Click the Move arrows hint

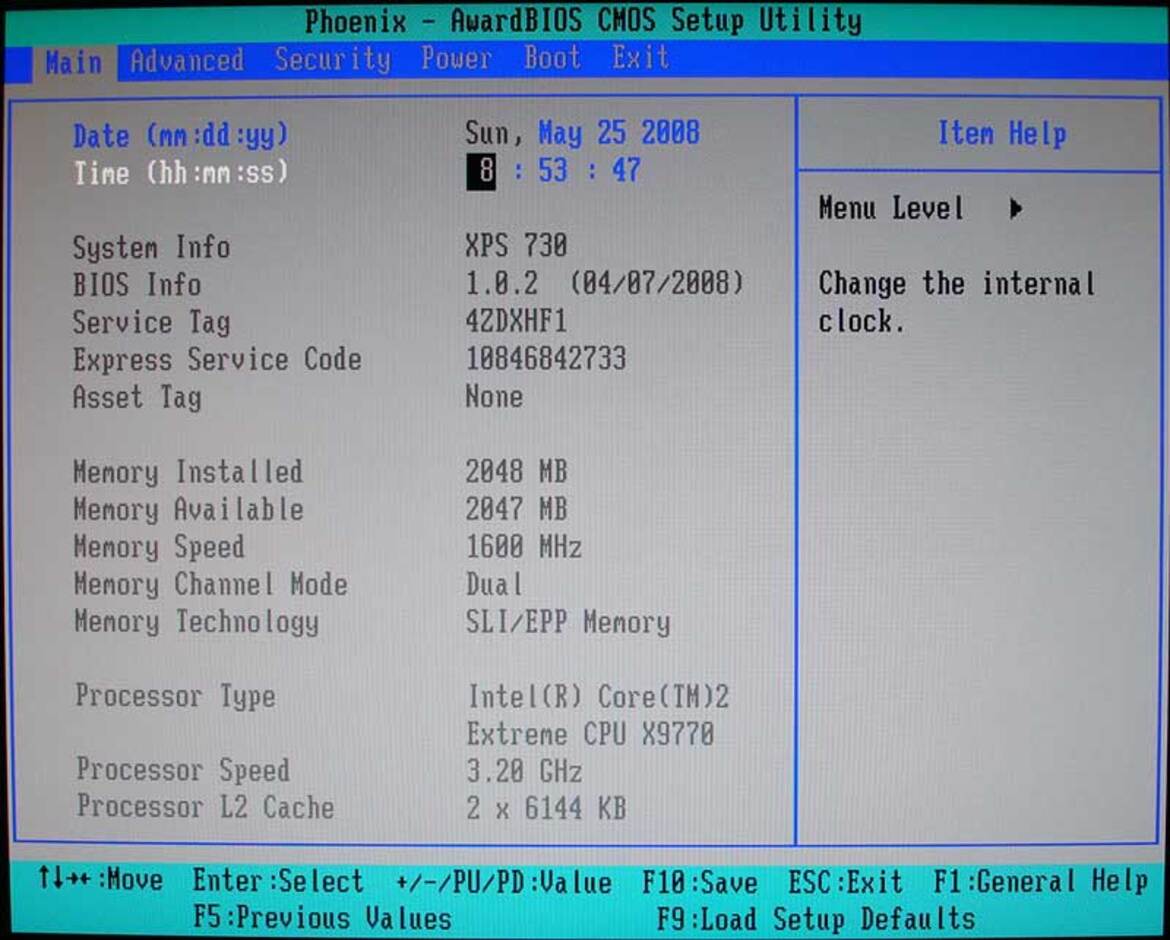pyautogui.click(x=100, y=879)
